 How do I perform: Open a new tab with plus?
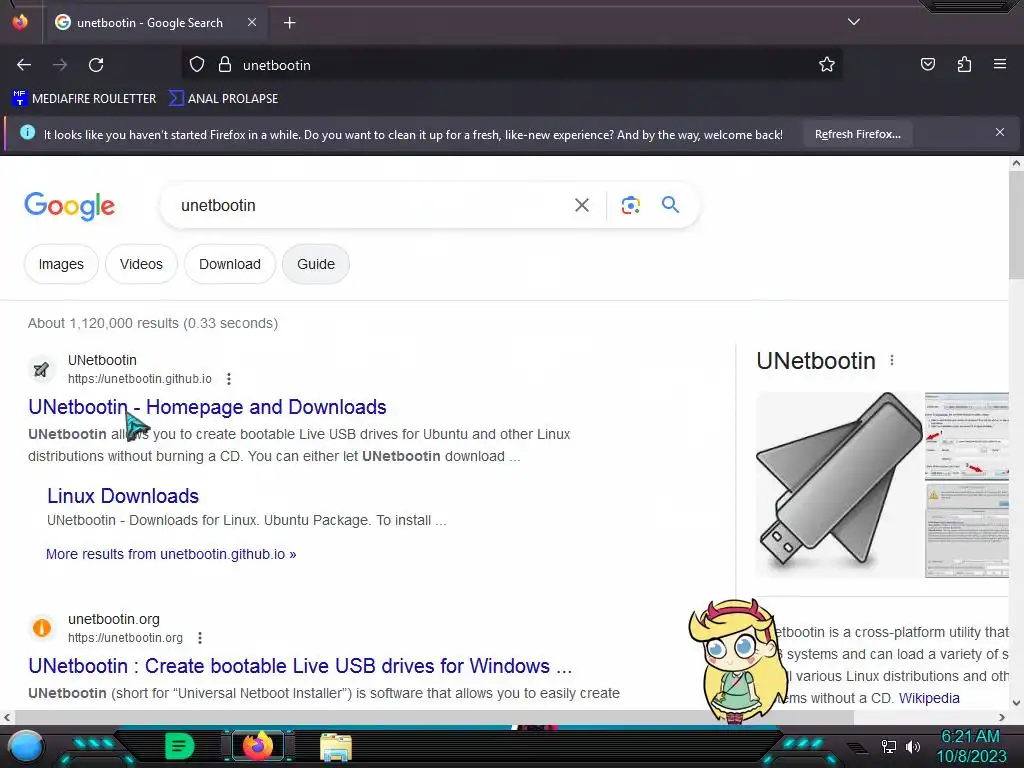(x=289, y=23)
